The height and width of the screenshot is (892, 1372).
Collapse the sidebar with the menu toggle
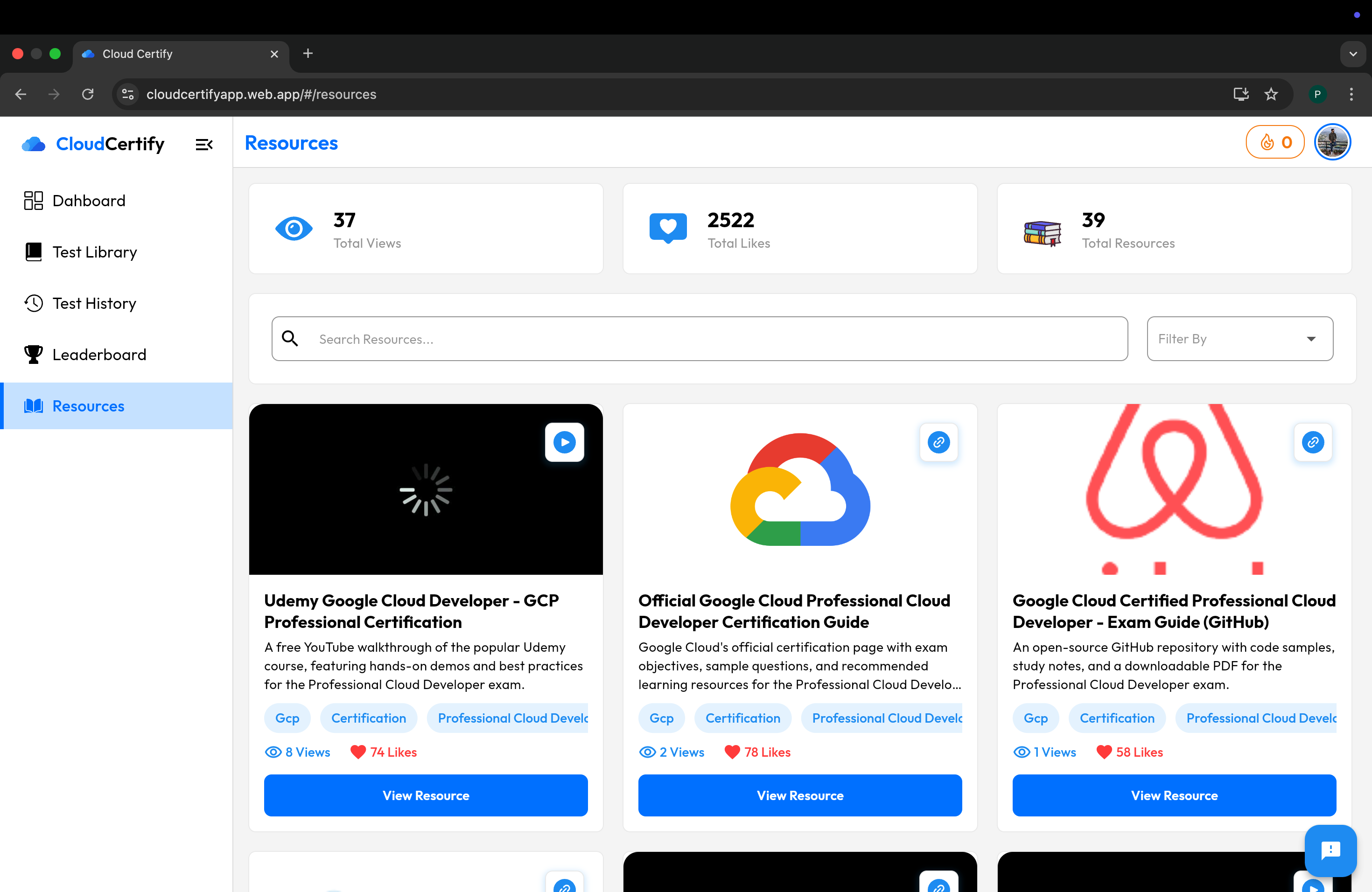click(204, 144)
